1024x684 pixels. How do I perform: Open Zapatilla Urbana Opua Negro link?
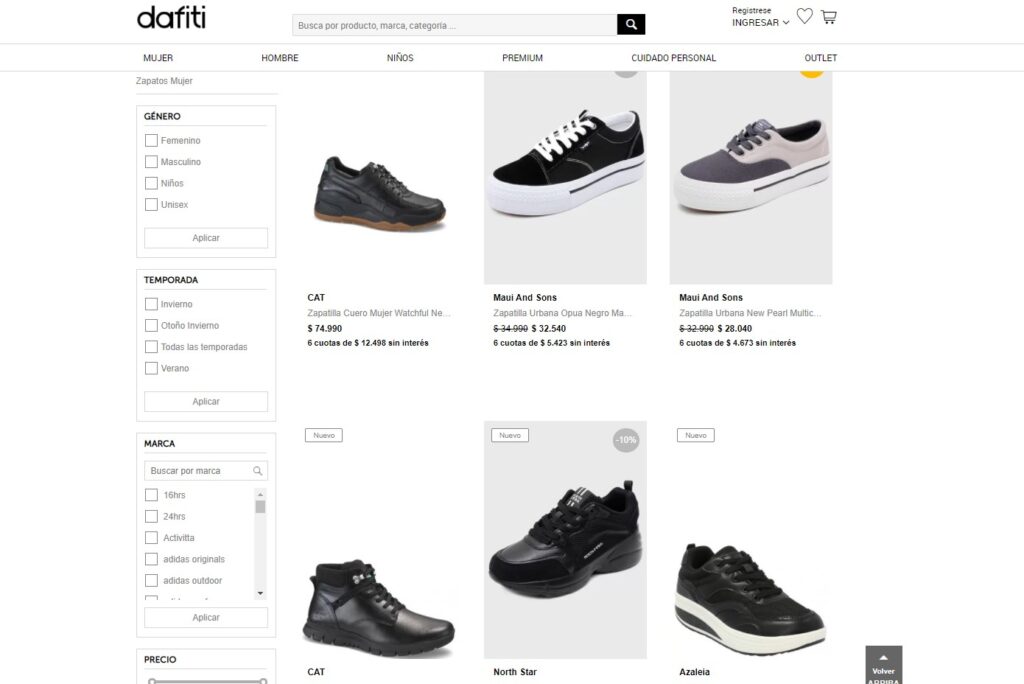point(562,313)
